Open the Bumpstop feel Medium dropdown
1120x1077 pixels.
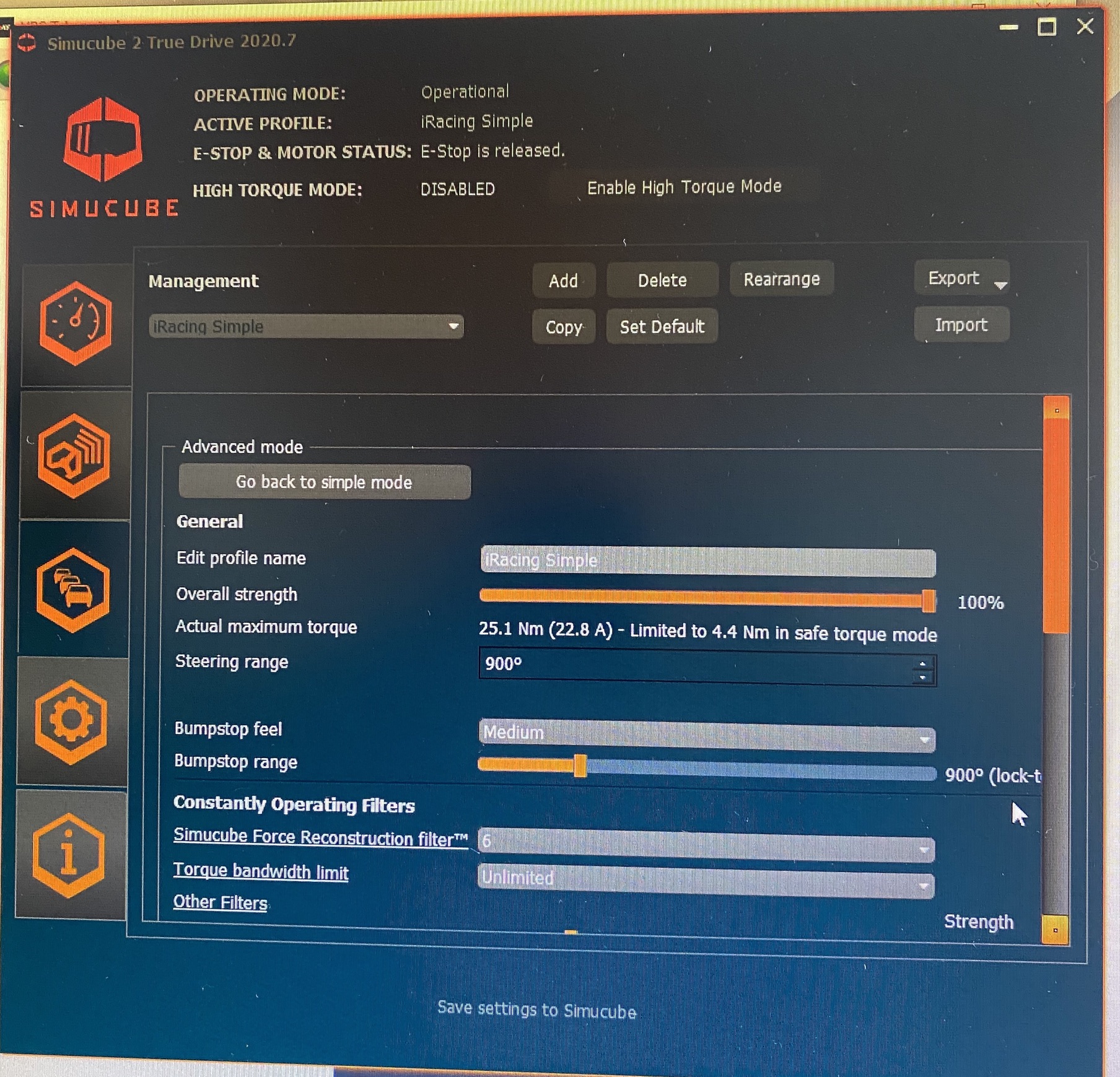(707, 736)
